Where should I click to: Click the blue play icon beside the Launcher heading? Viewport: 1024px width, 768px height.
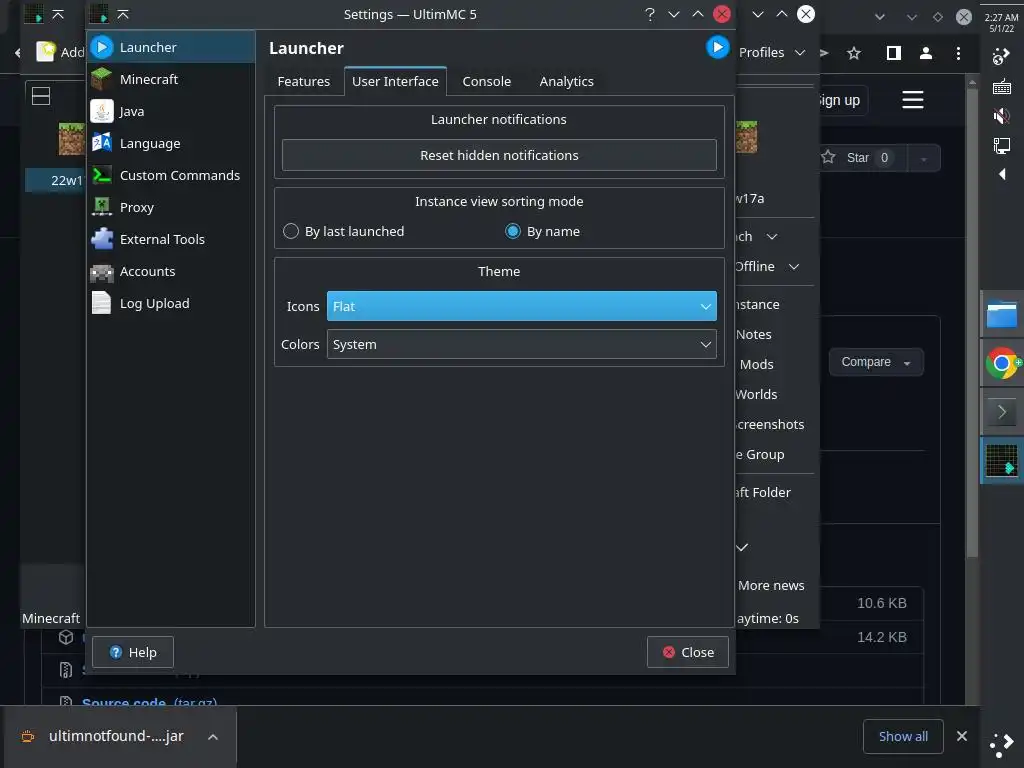pos(717,48)
